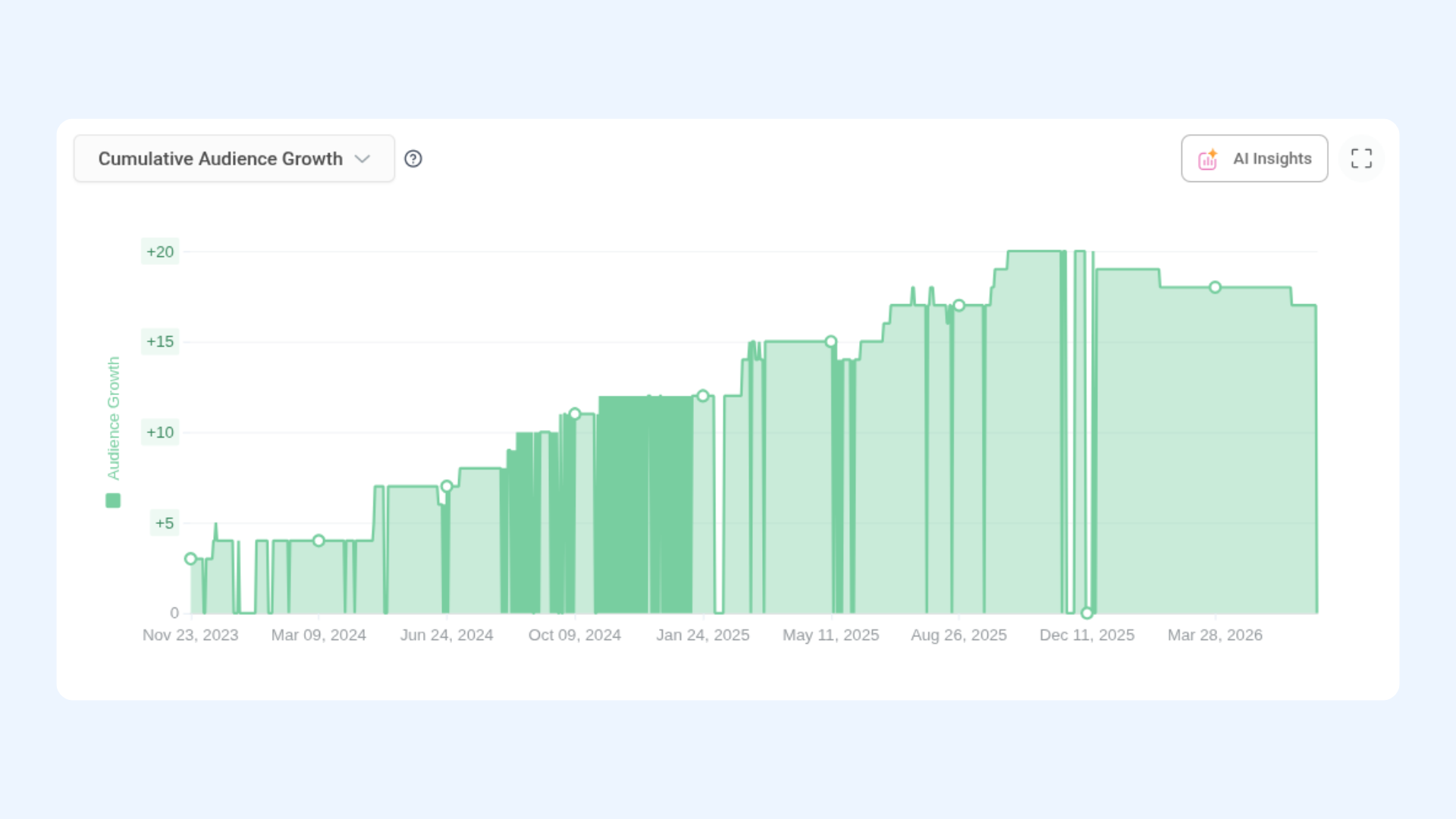Screen dimensions: 1456x819
Task: Open the Cumulative Audience Growth dropdown
Action: coord(234,158)
